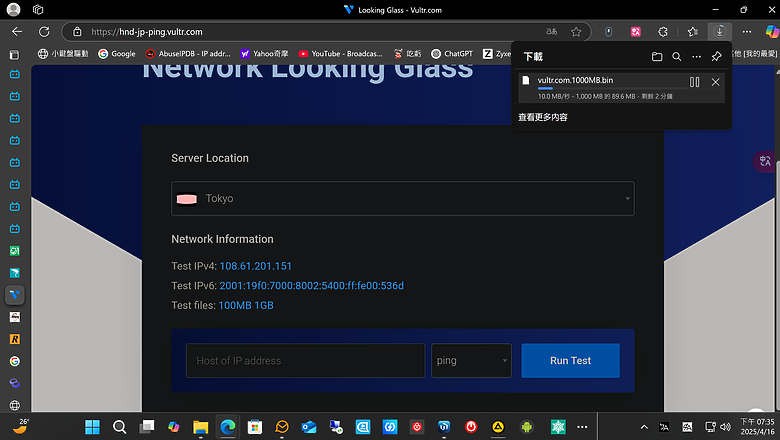Image resolution: width=780 pixels, height=440 pixels.
Task: Open the ChatGPT bookmark
Action: tap(452, 54)
